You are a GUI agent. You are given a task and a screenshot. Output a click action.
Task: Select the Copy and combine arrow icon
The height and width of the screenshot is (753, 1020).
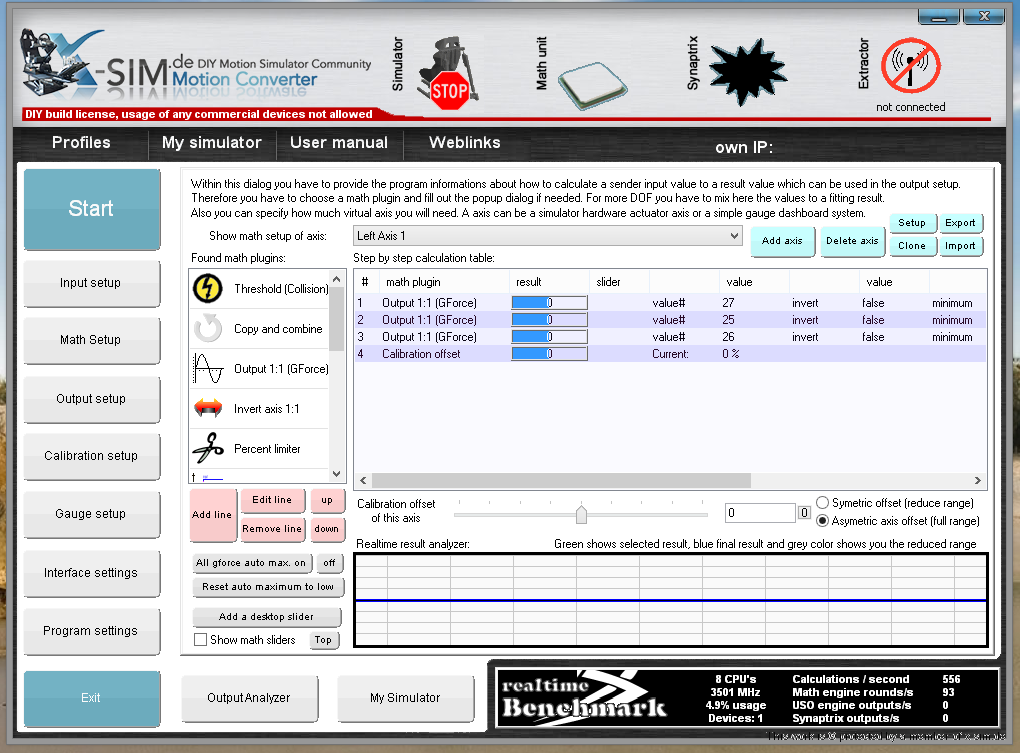click(208, 328)
